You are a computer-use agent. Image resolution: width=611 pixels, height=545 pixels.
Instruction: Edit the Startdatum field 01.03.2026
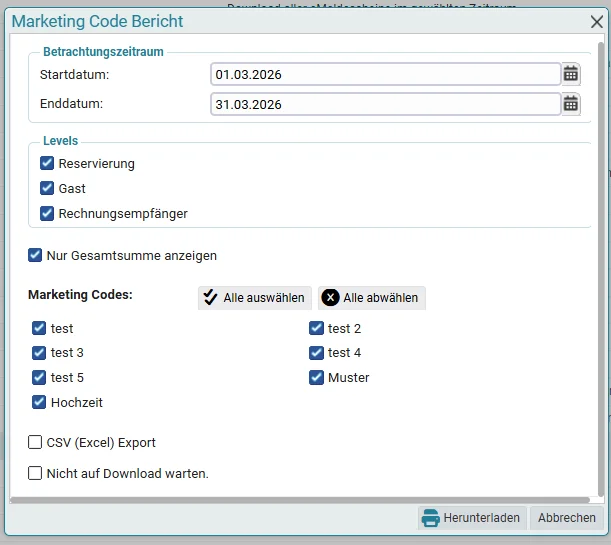point(385,74)
